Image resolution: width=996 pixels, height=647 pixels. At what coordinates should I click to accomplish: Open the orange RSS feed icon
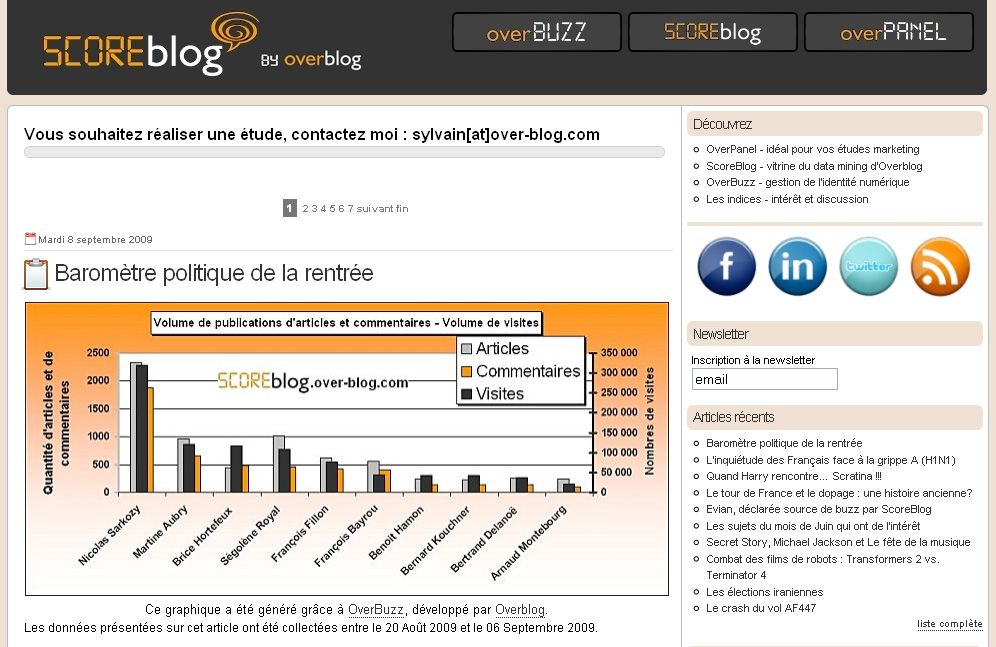940,267
